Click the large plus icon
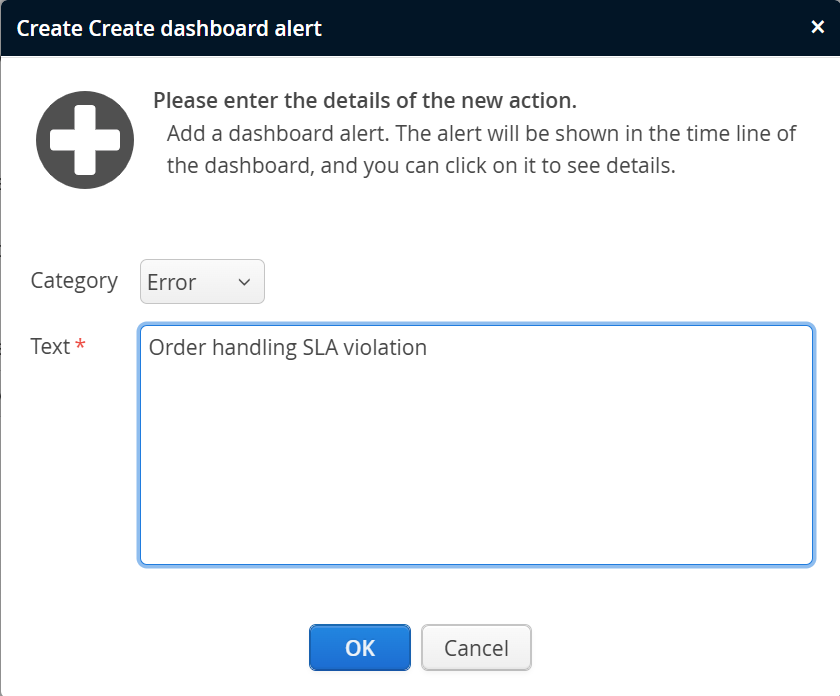Screen dimensions: 840x696 [85, 141]
